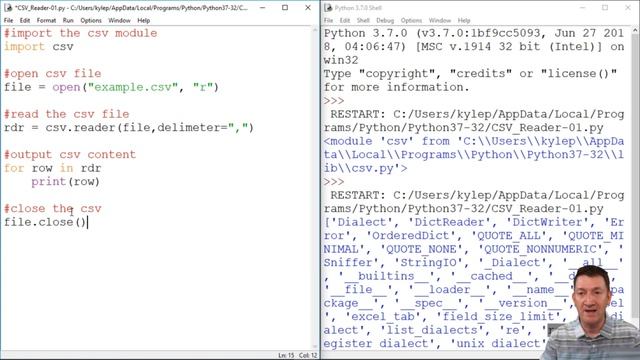Open the Window menu in the editor window
Image resolution: width=640 pixels, height=360 pixels.
pyautogui.click(x=119, y=20)
